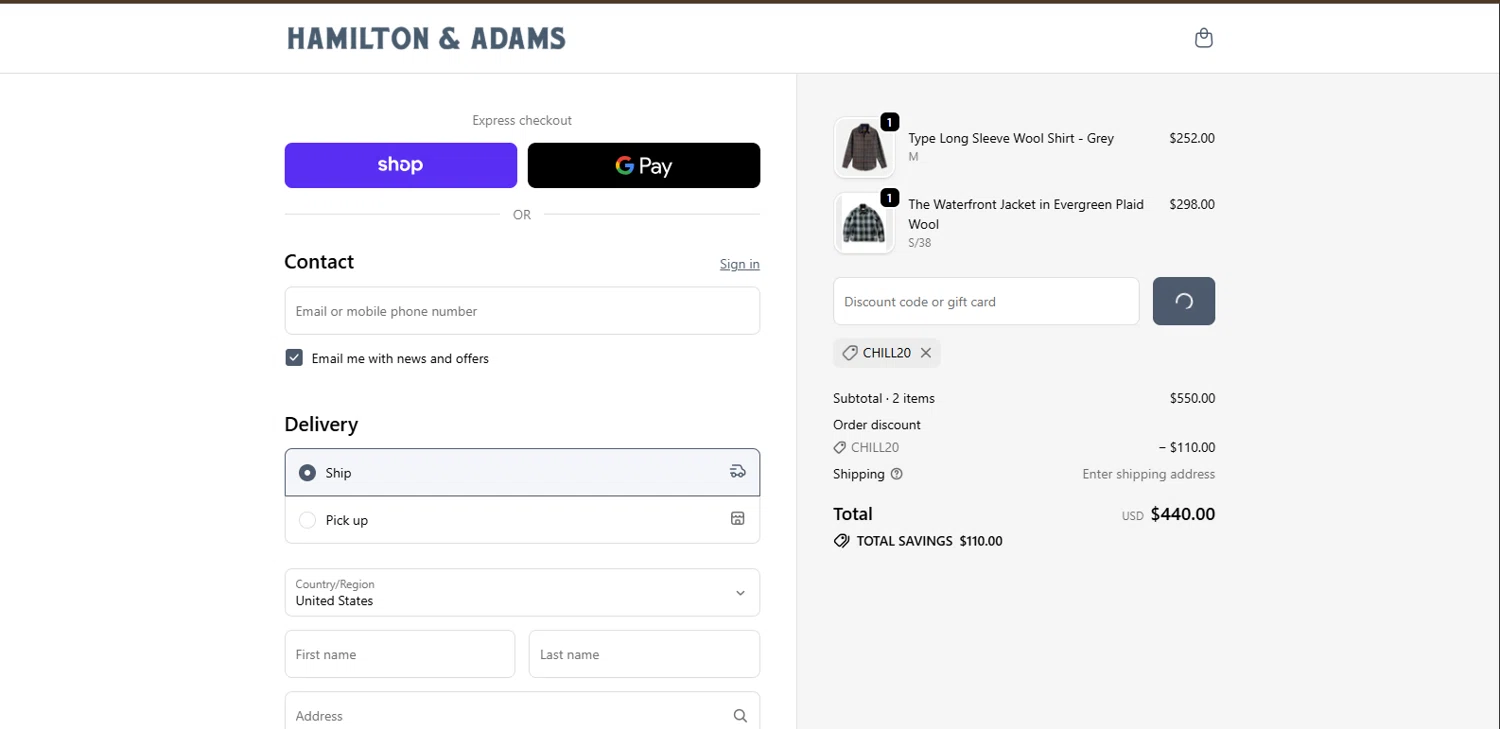Open the Country/Region dropdown

(x=522, y=593)
